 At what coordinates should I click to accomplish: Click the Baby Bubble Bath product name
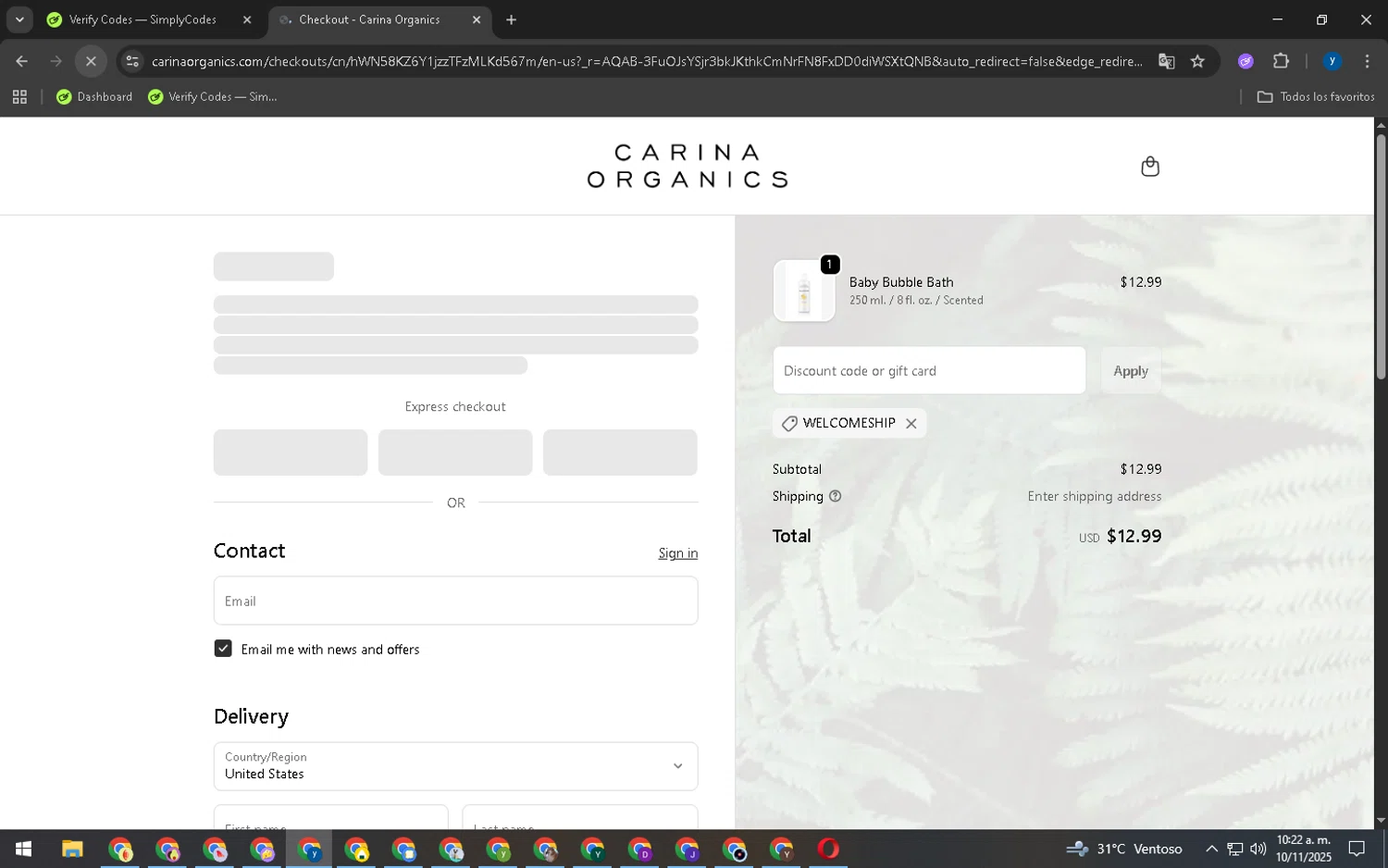901,282
